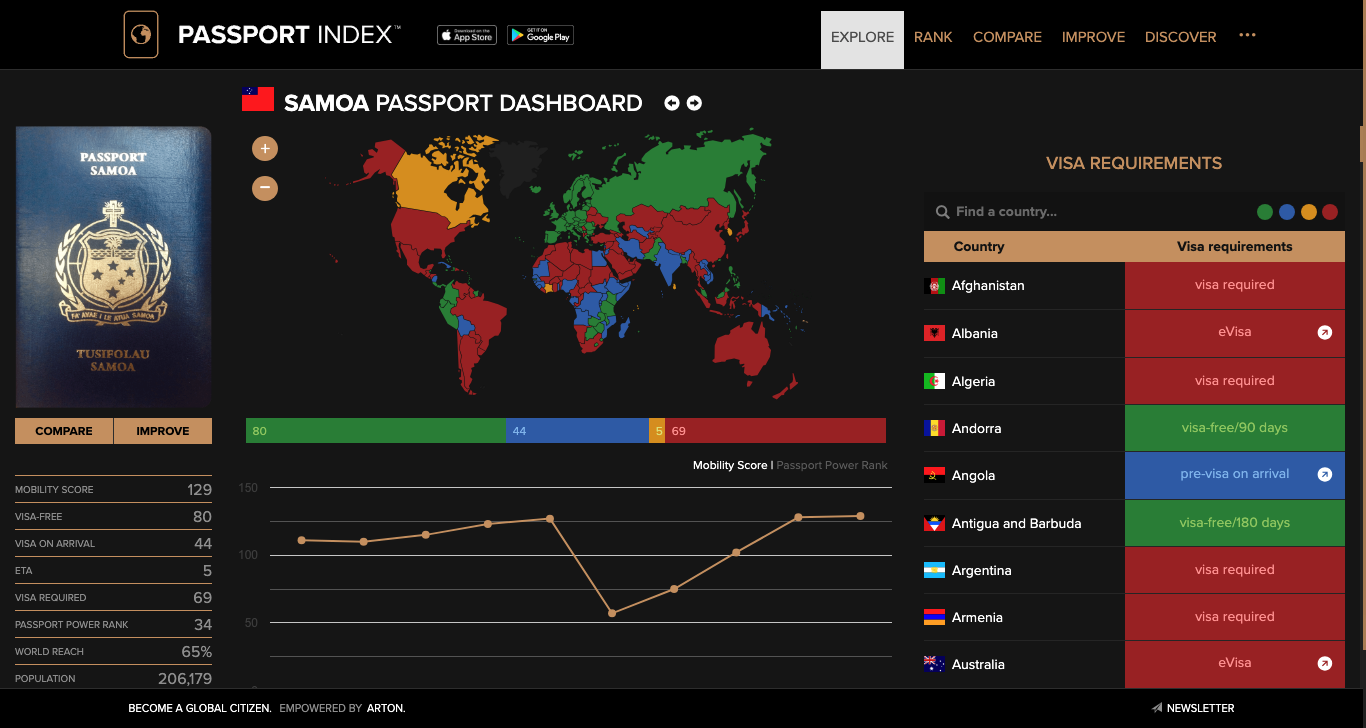Click the Armenia flag icon
1366x728 pixels.
coord(935,617)
